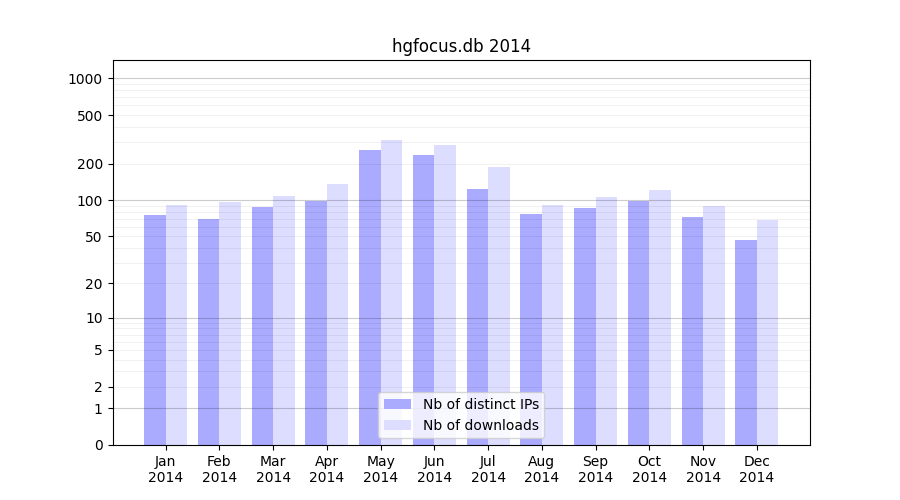
Task: Click the 1000 y-axis tick label
Action: click(x=87, y=79)
